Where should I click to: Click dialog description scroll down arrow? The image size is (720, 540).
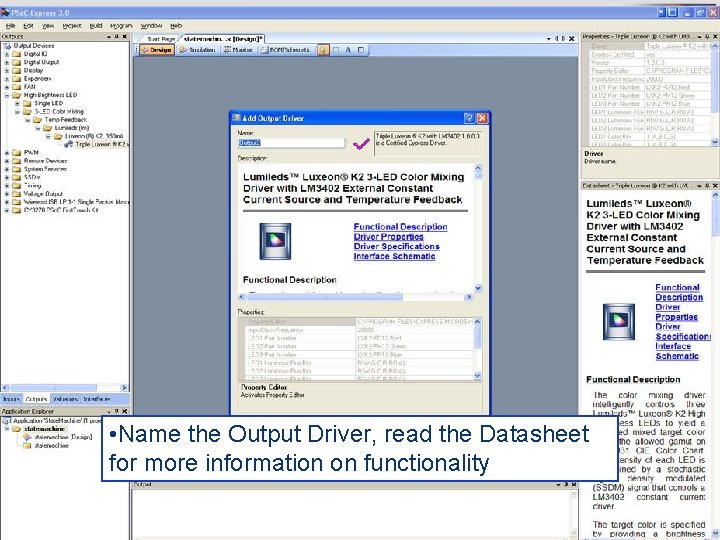(x=478, y=288)
